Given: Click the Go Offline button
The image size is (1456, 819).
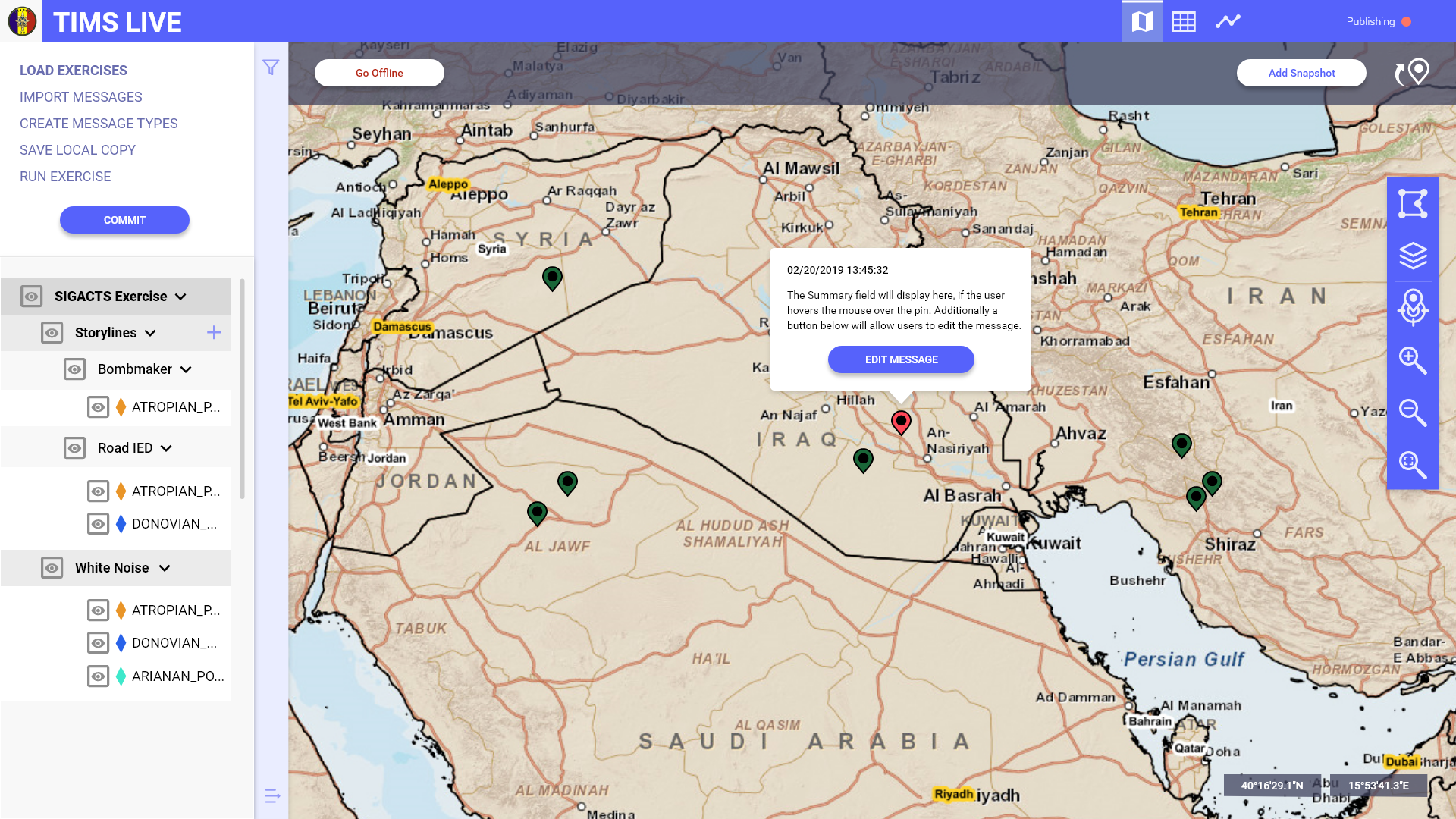Looking at the screenshot, I should pos(379,73).
